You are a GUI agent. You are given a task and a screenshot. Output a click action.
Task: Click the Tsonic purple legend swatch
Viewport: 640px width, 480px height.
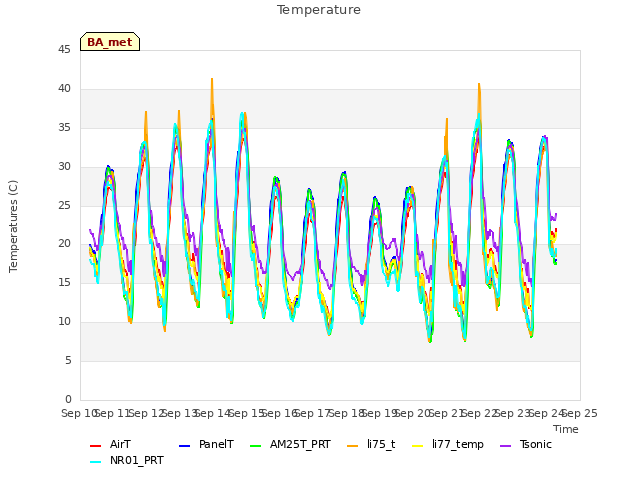click(505, 446)
